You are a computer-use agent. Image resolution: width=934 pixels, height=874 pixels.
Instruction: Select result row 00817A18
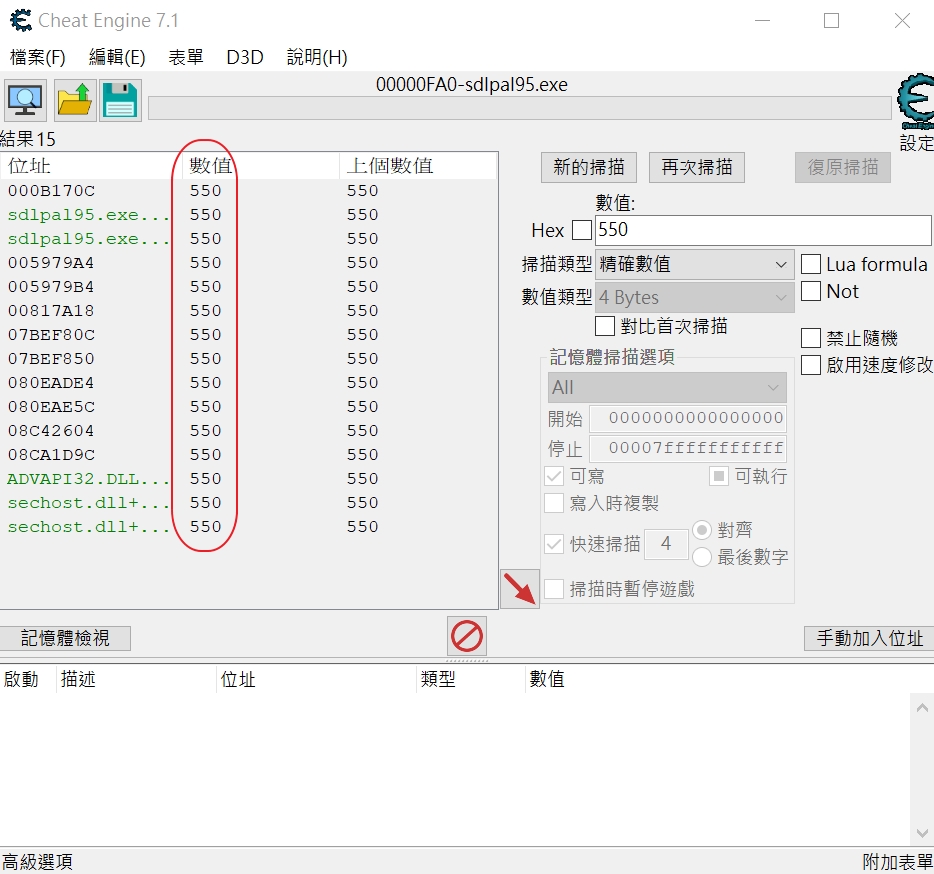coord(248,310)
